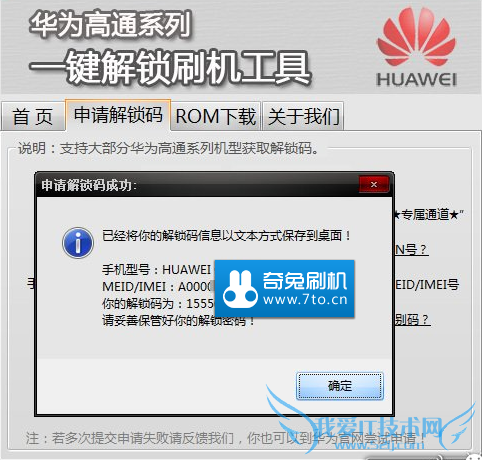Click the 奇兔刷机 banner title
482x460 pixels.
click(x=305, y=281)
